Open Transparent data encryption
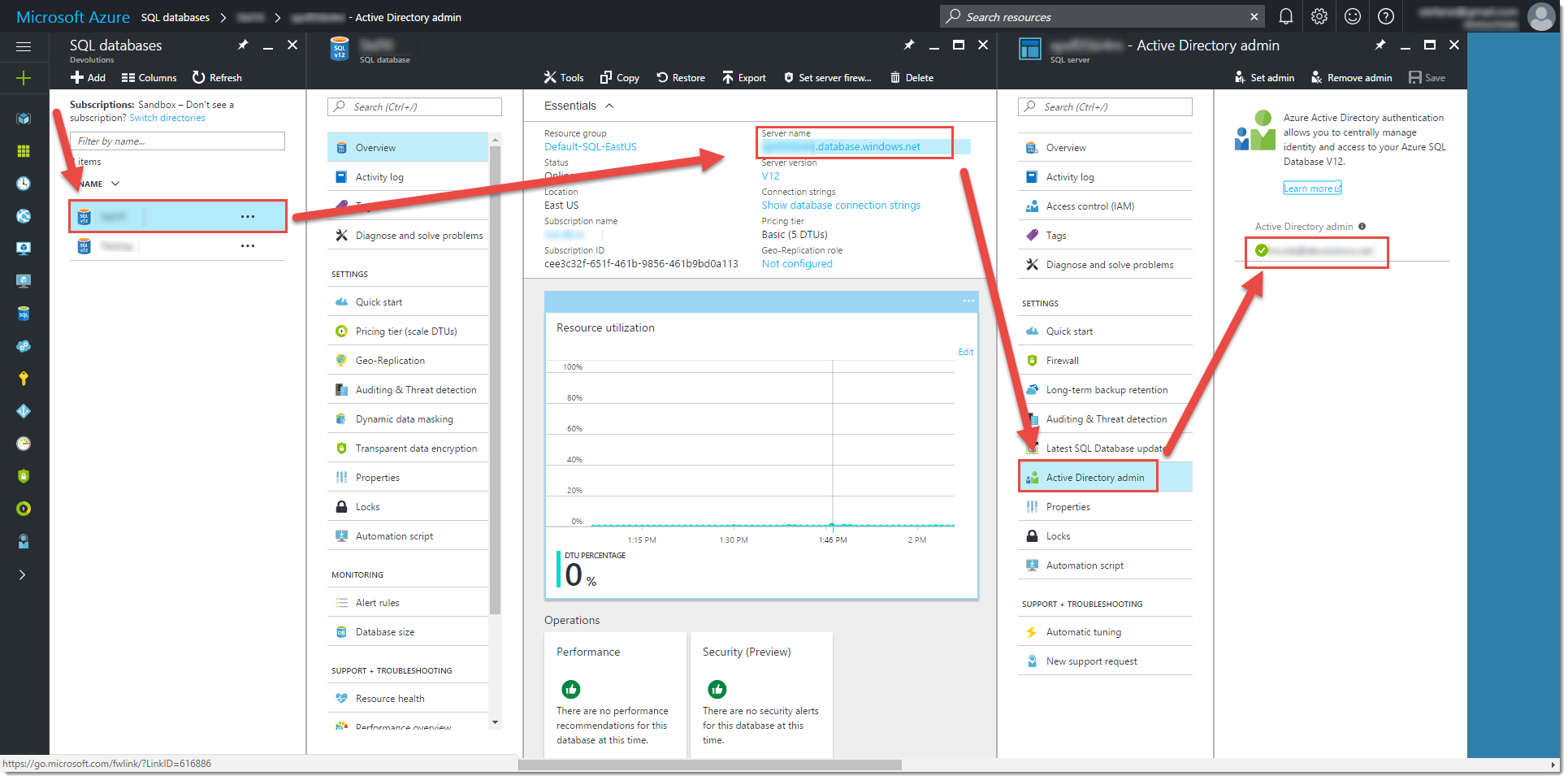The image size is (1568, 780). coord(408,448)
